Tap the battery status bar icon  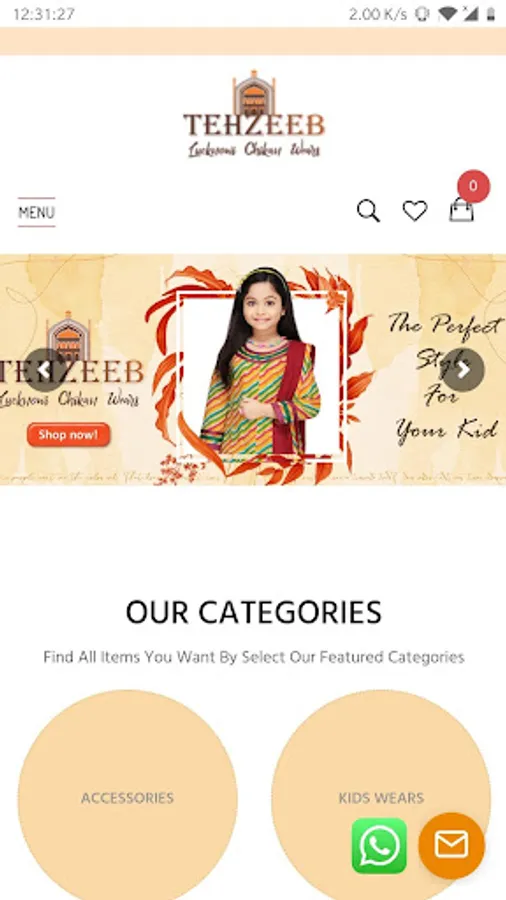[491, 14]
